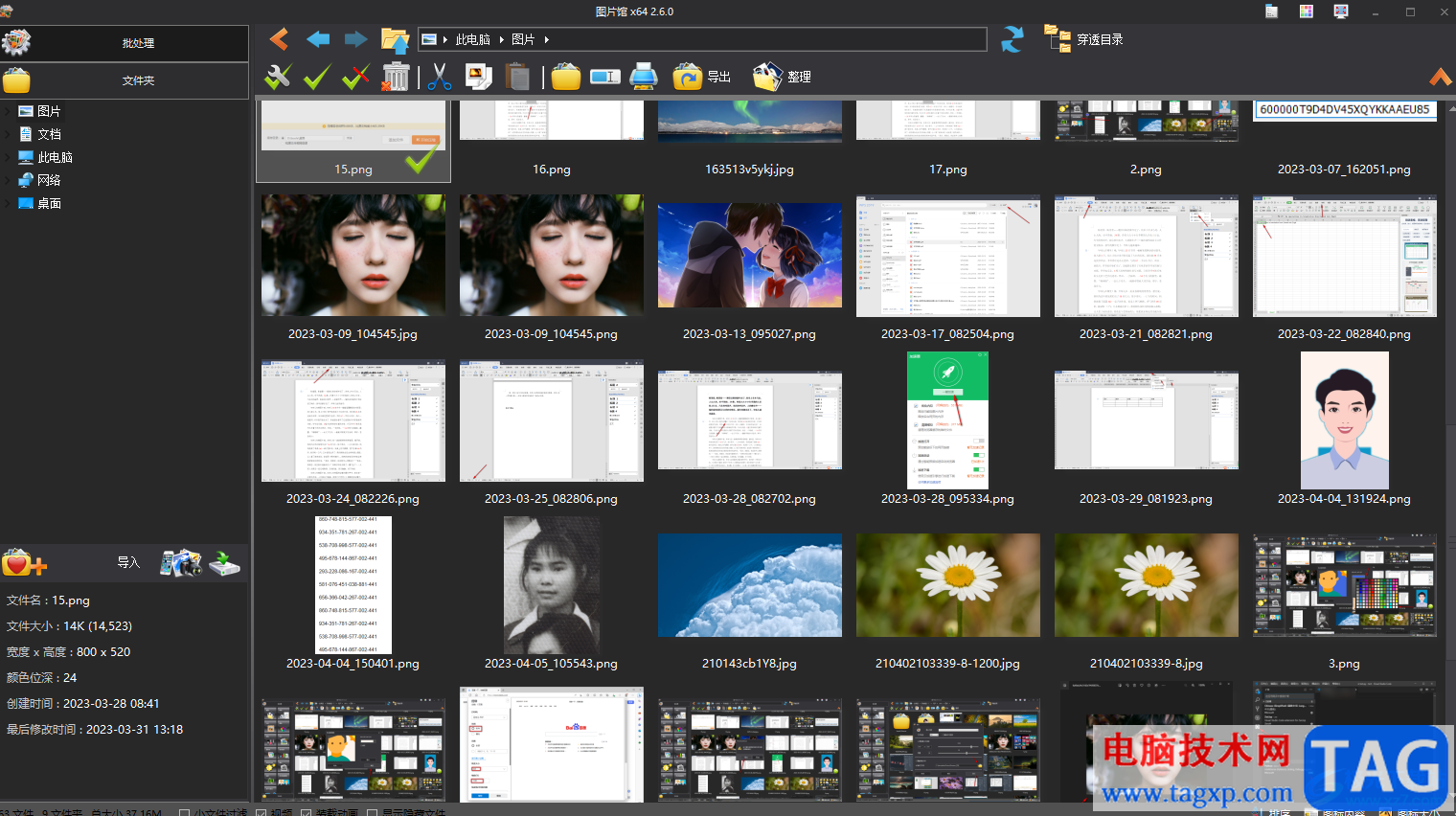Select thumbnail 210402103339-8-1200.jpg
The height and width of the screenshot is (816, 1456).
click(948, 585)
